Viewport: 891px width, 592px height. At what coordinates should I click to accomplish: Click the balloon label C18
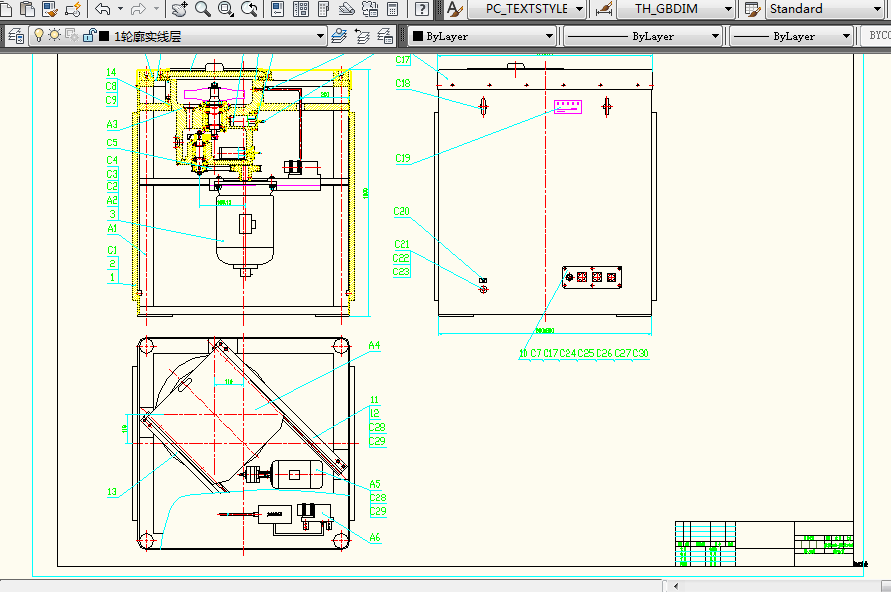pos(403,84)
